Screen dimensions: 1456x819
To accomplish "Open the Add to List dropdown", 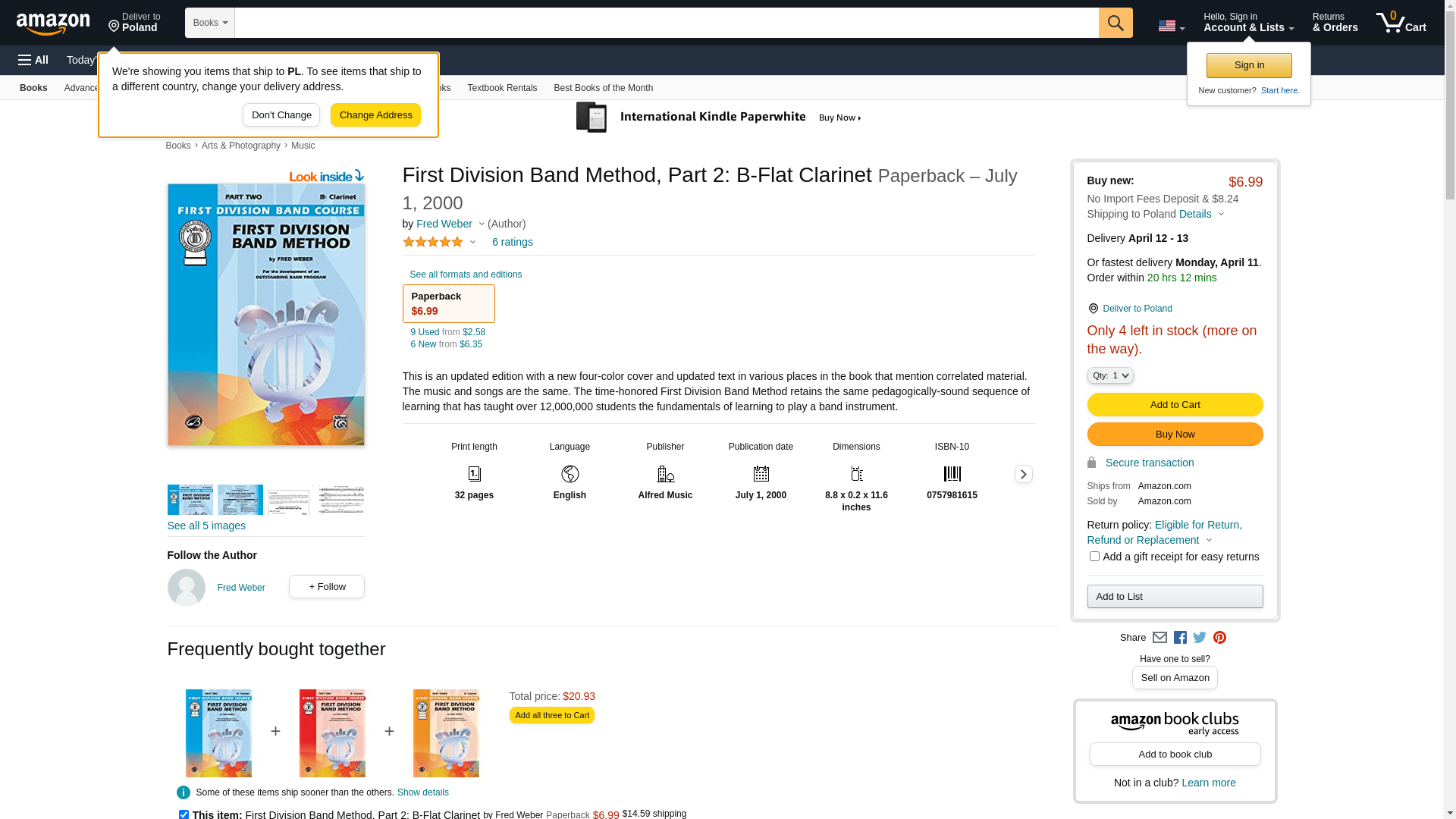I will pos(1175,597).
